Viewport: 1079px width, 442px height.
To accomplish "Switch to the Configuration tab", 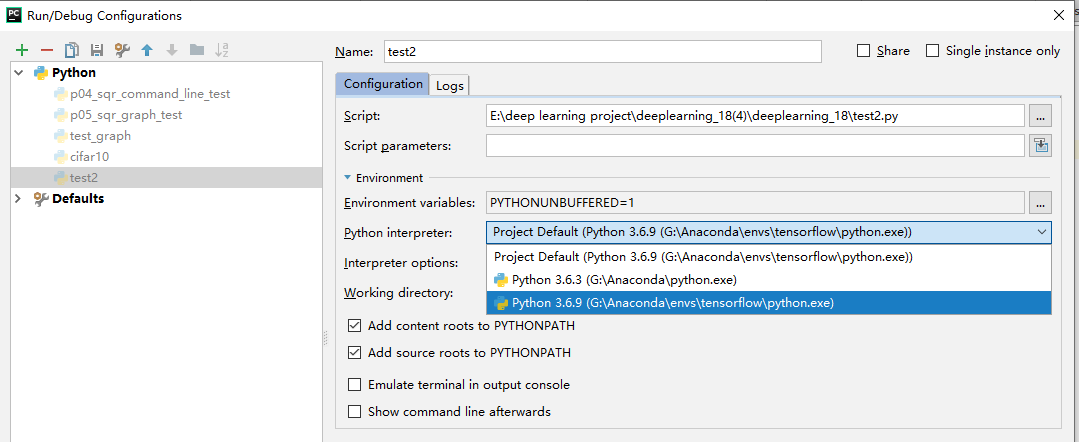I will [383, 84].
